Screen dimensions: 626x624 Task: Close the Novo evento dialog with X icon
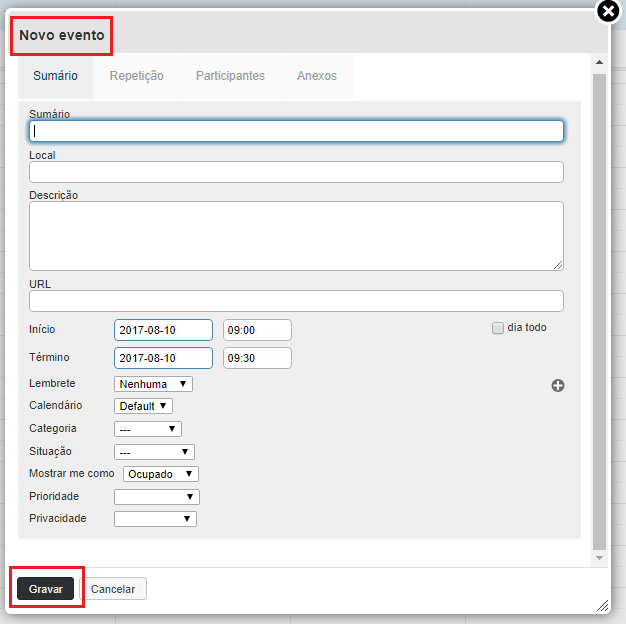click(x=608, y=12)
